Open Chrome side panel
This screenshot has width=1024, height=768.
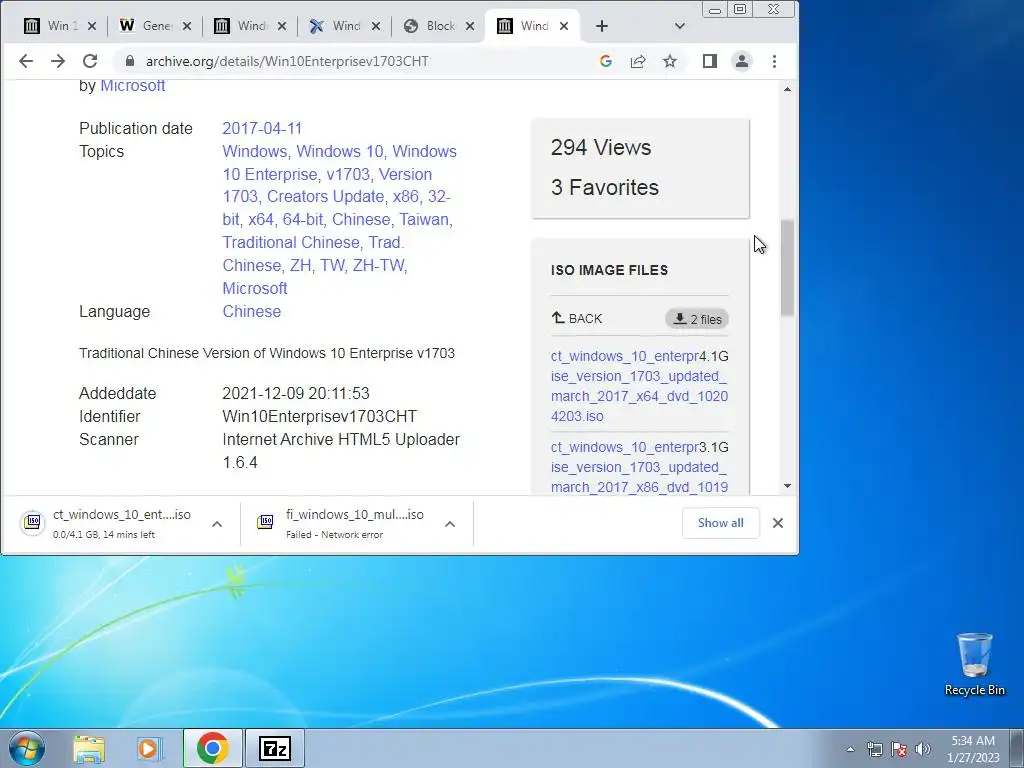(x=710, y=61)
